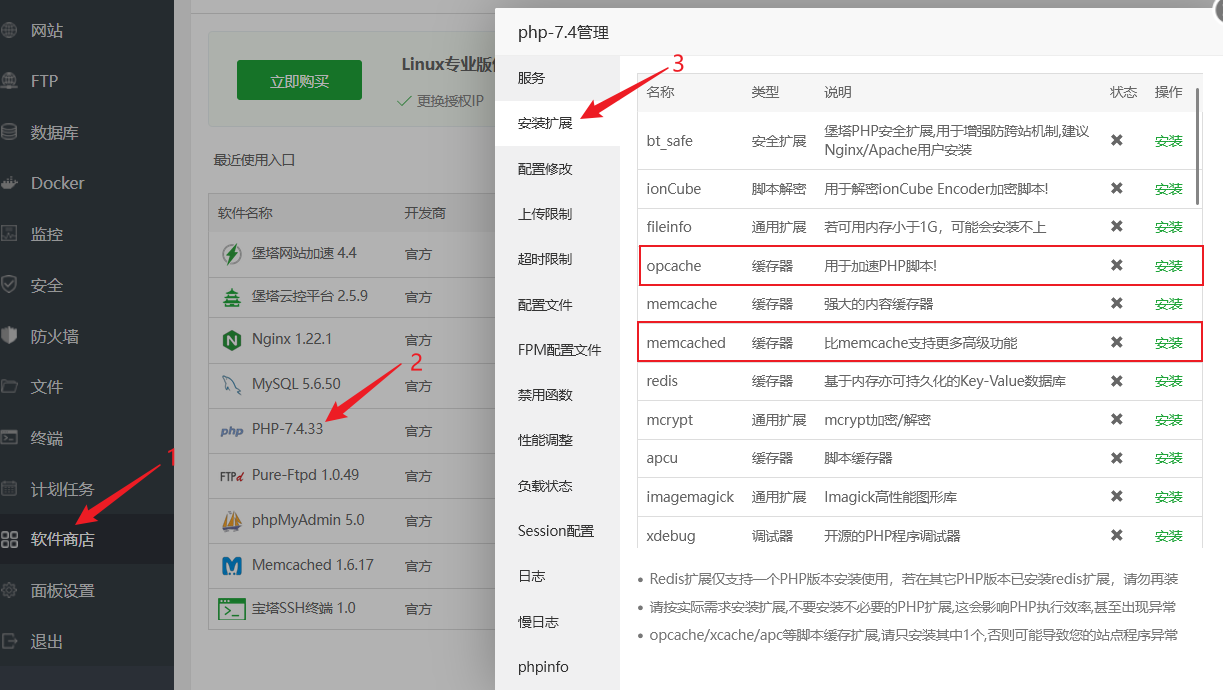
Task: Open the 上传限制 tab
Action: point(557,214)
